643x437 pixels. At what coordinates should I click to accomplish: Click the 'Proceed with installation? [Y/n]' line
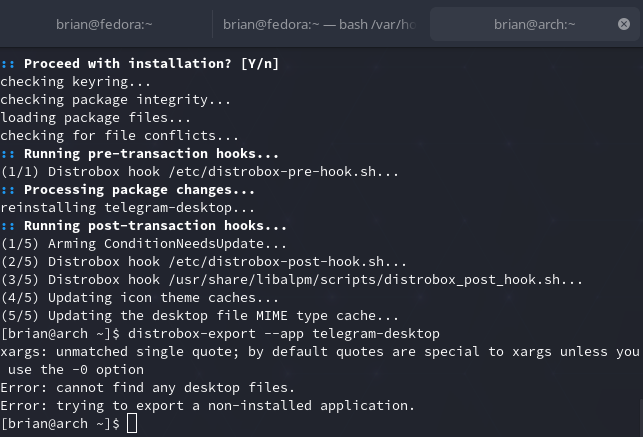150,64
